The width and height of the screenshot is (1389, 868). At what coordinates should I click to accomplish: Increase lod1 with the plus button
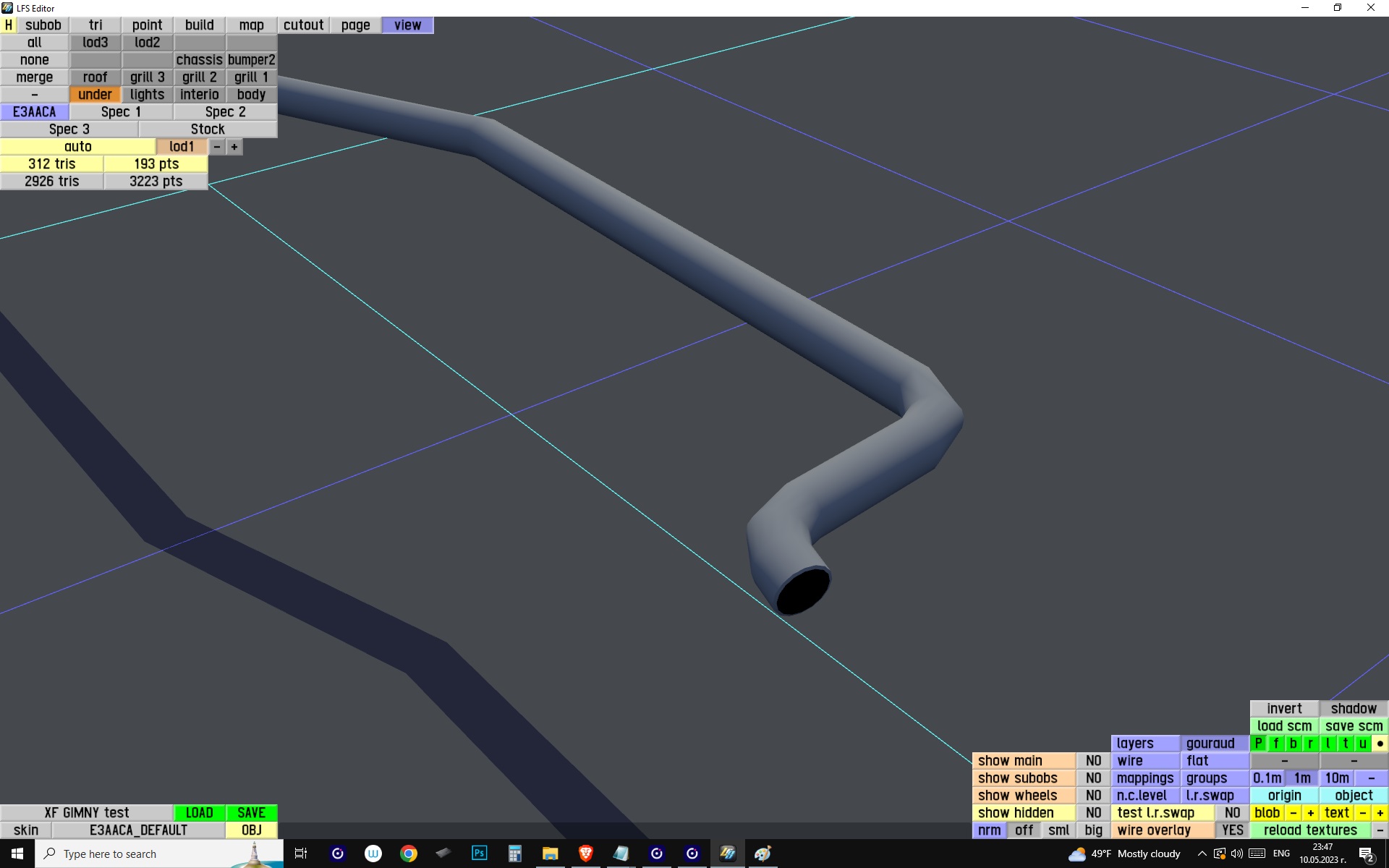(x=234, y=147)
